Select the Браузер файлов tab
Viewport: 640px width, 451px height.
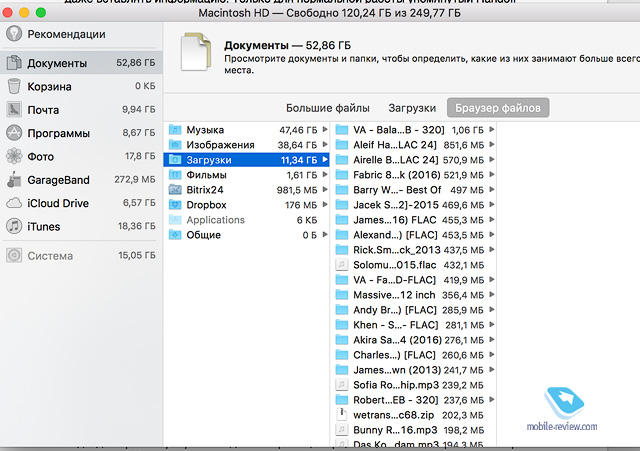pyautogui.click(x=498, y=108)
